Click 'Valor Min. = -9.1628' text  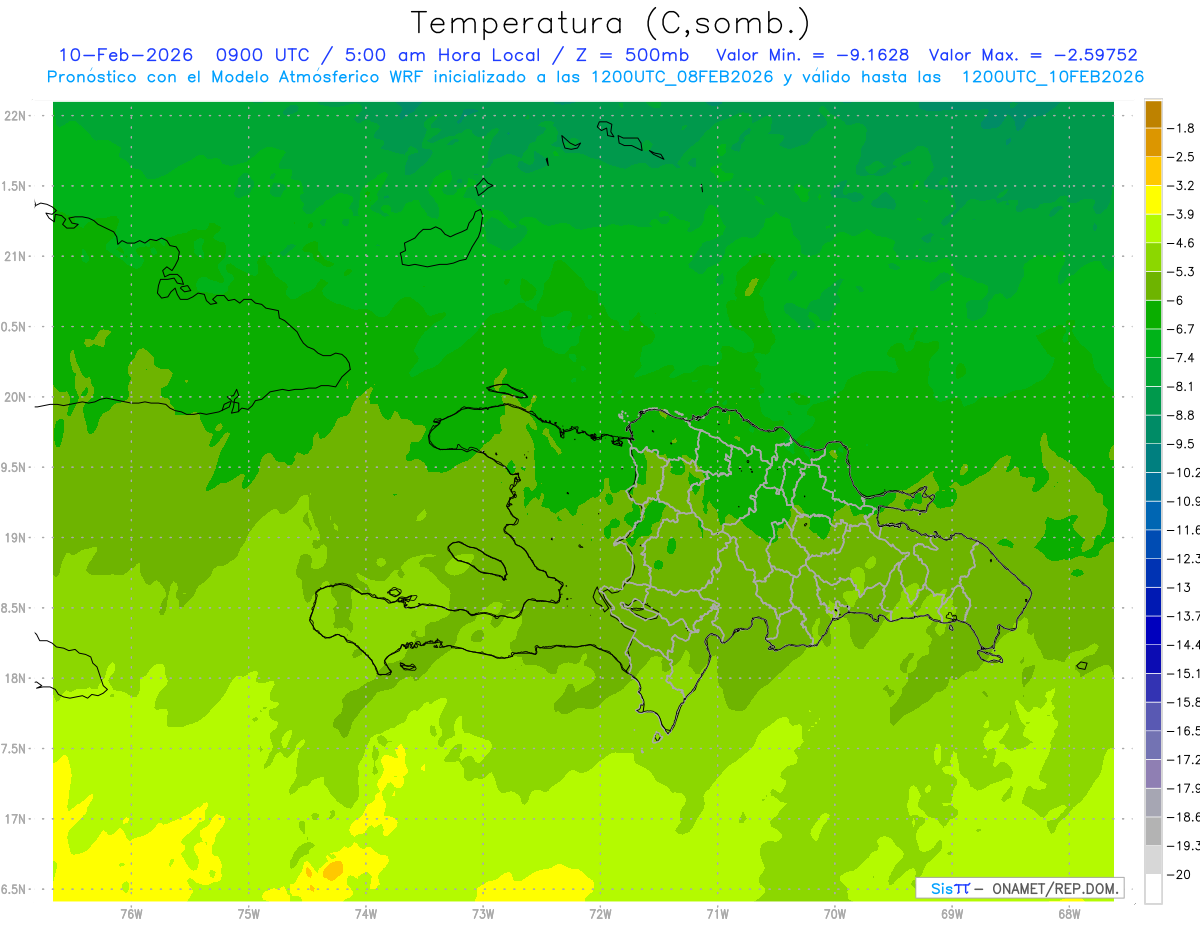coord(814,55)
